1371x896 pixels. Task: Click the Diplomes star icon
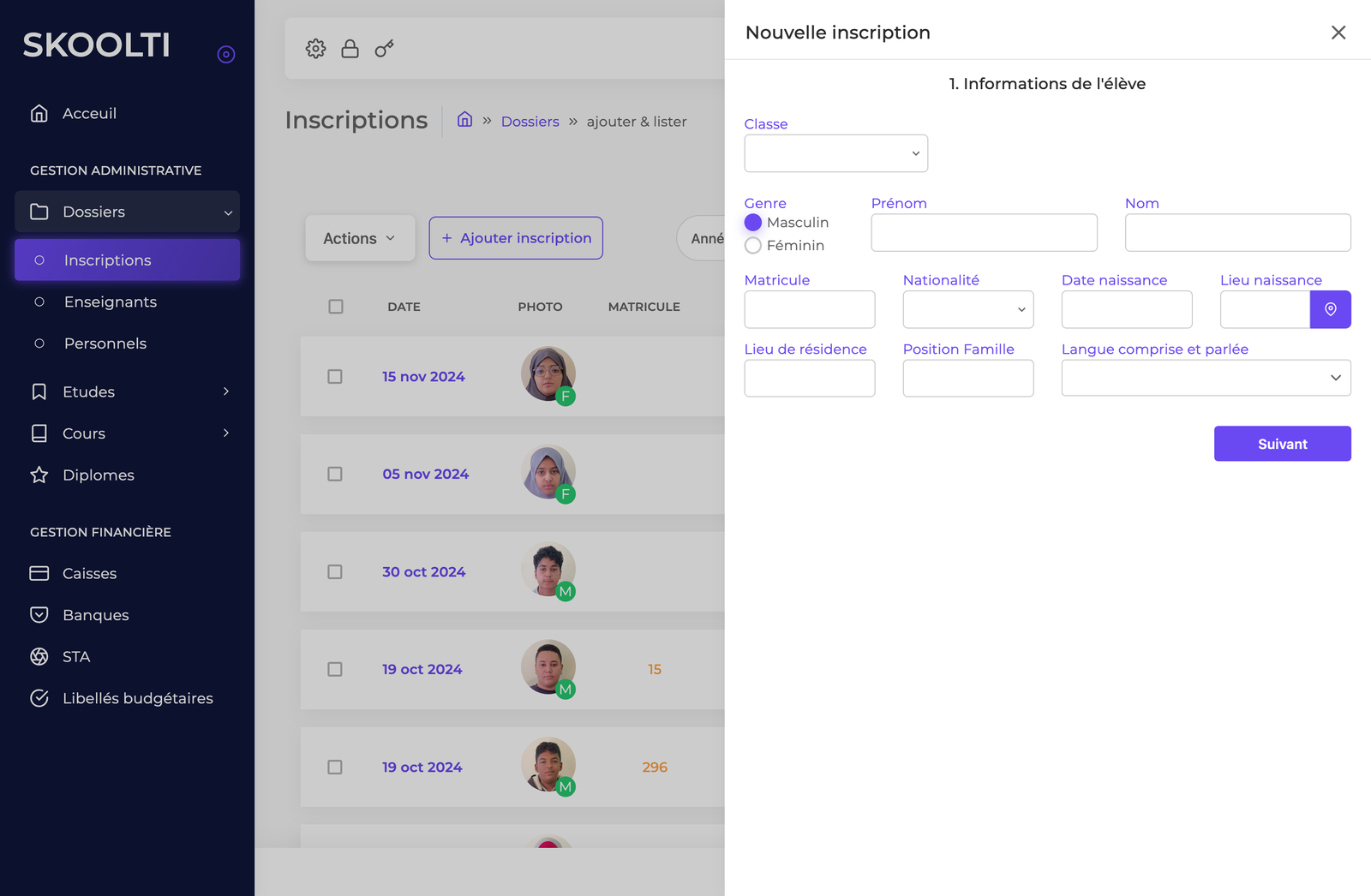39,475
